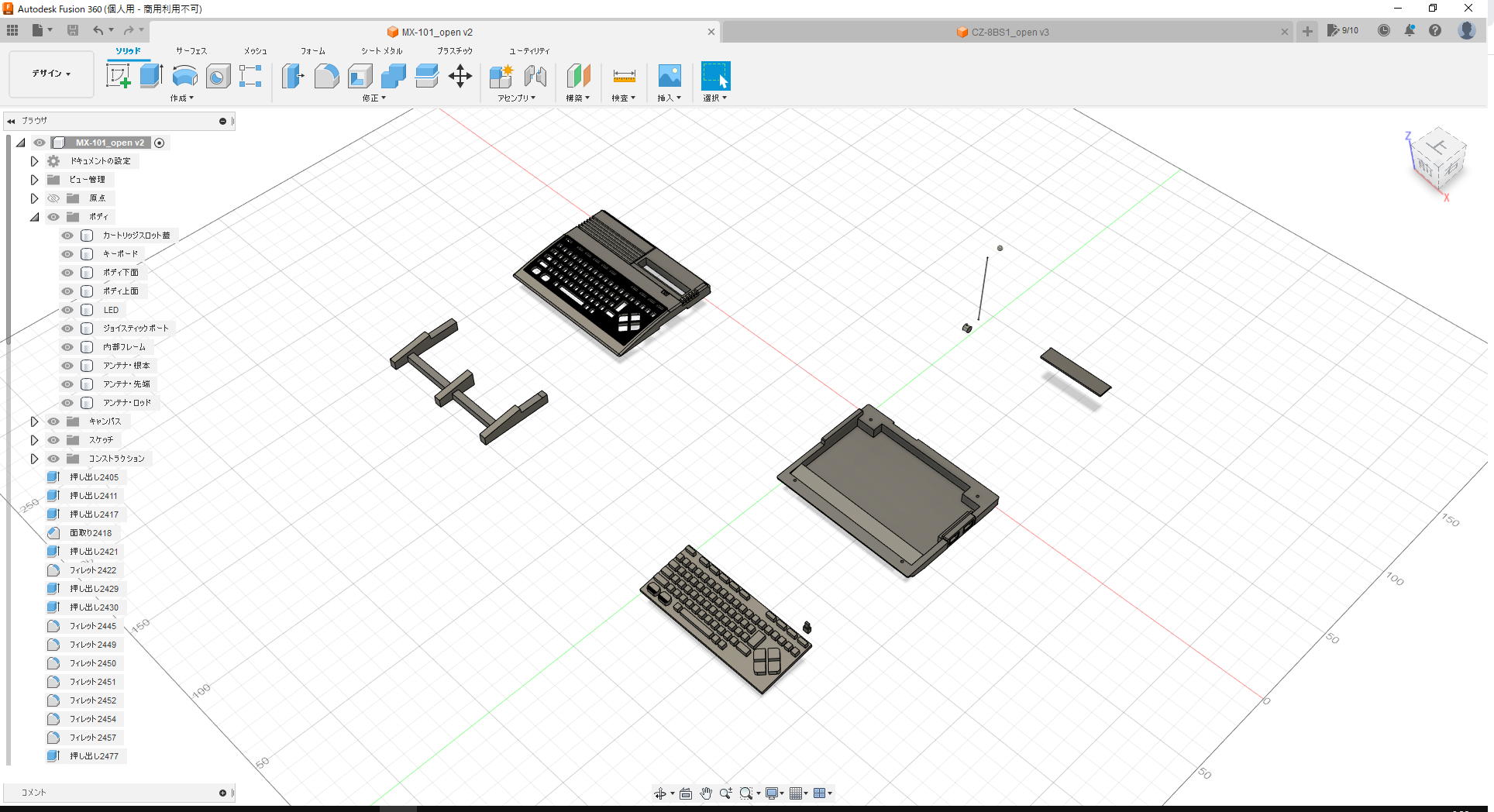Toggle visibility of the LED body
This screenshot has height=812, width=1494.
tap(67, 309)
